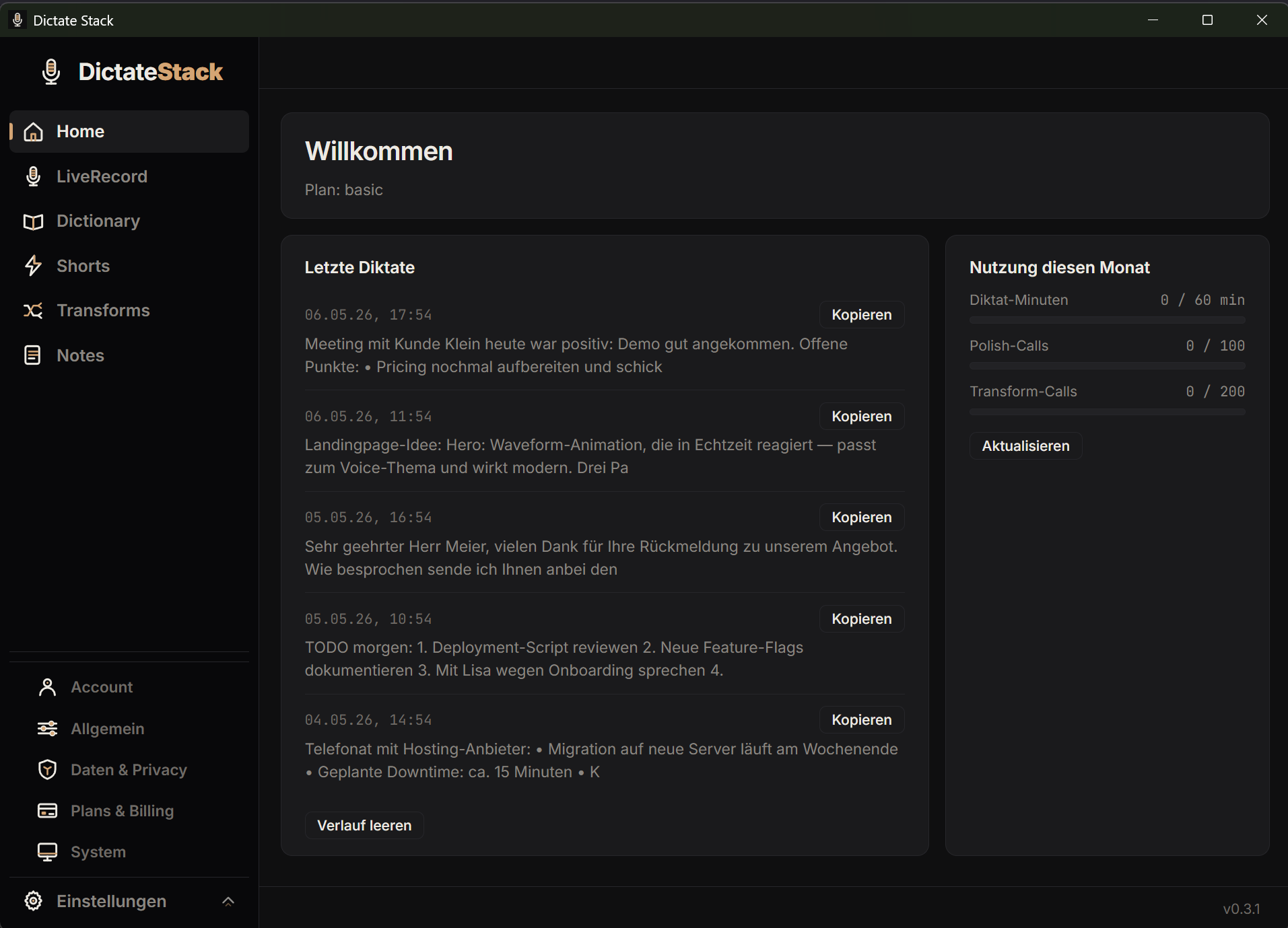Open the Notes page

pyautogui.click(x=129, y=355)
